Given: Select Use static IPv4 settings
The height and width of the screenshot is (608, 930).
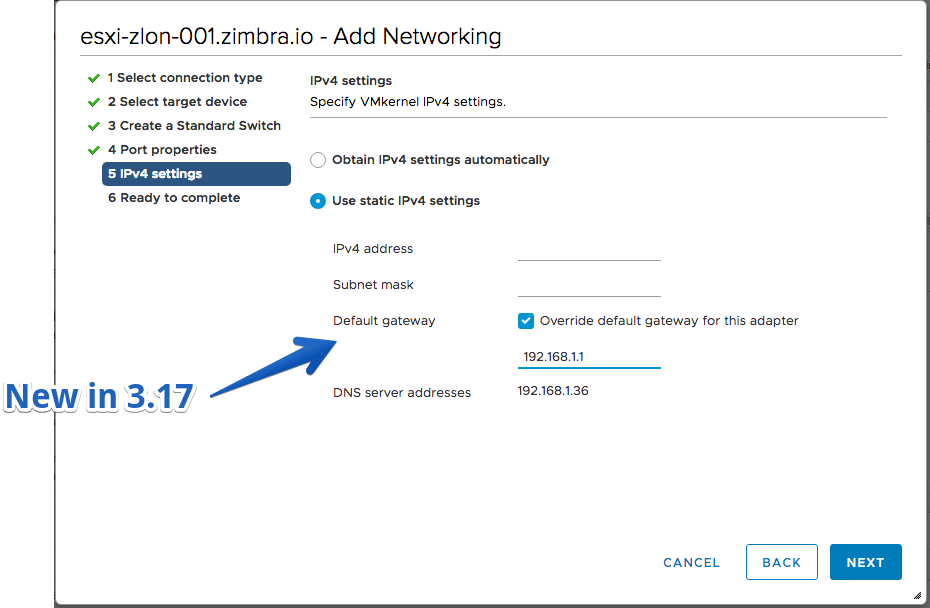Looking at the screenshot, I should pyautogui.click(x=318, y=201).
